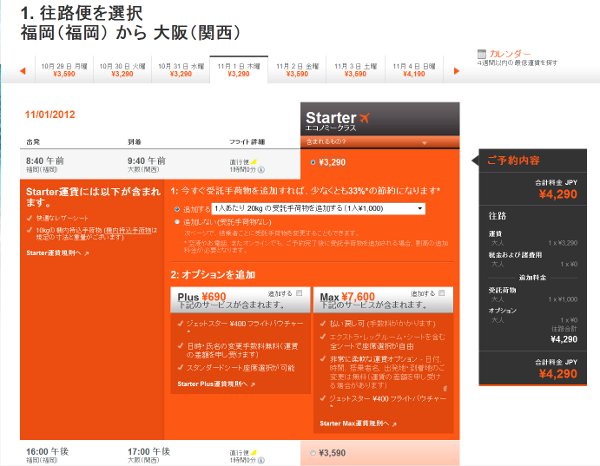Screen dimensions: 600x466
Task: Click the 17:00 午後 arrival time
Action: (x=149, y=451)
